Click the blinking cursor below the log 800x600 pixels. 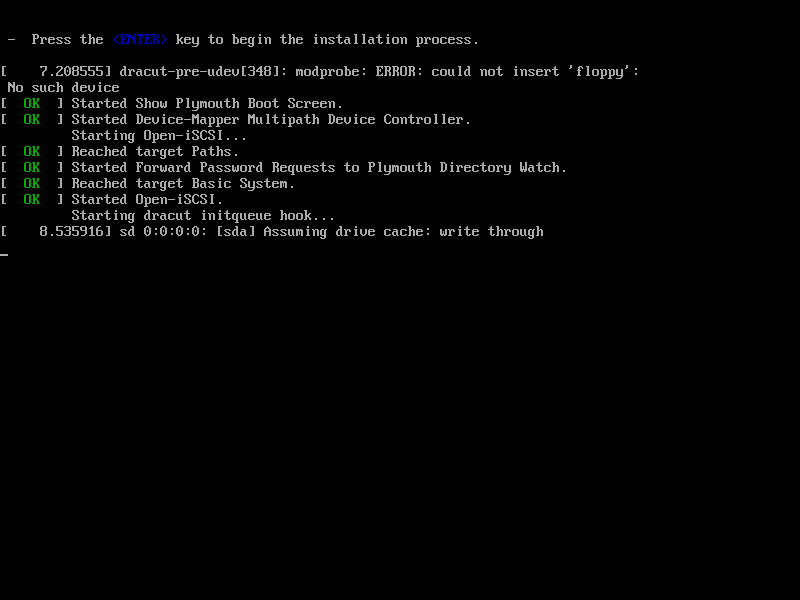4,254
